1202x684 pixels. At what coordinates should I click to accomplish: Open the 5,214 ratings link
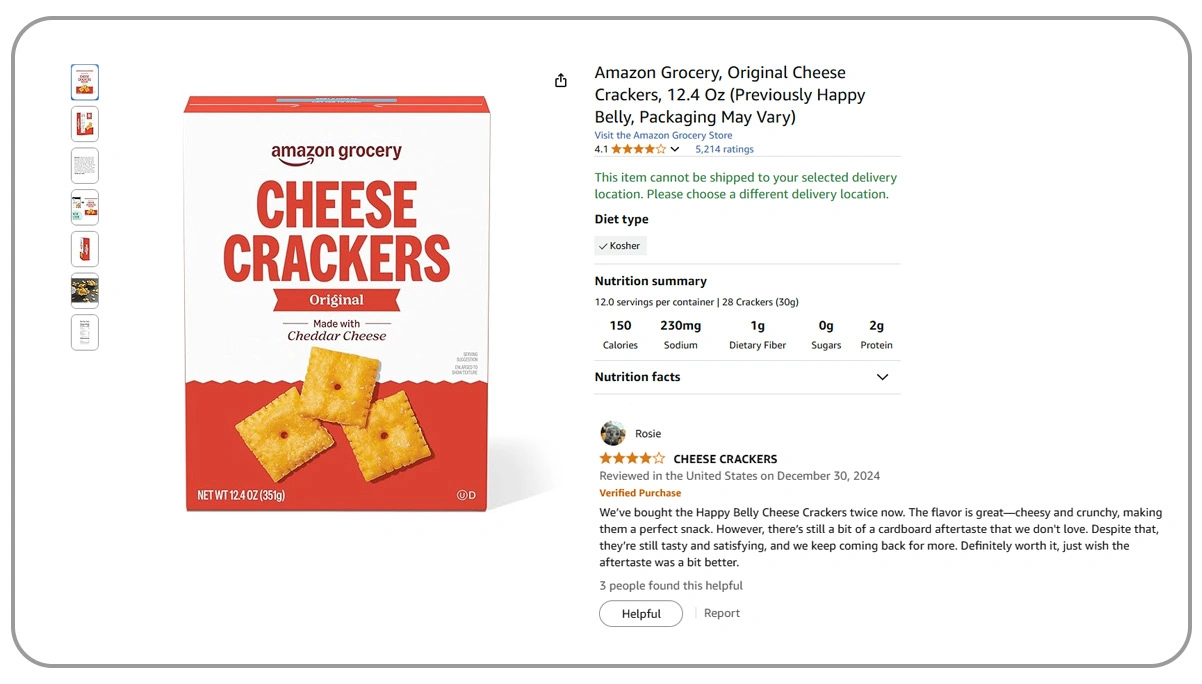coord(723,148)
